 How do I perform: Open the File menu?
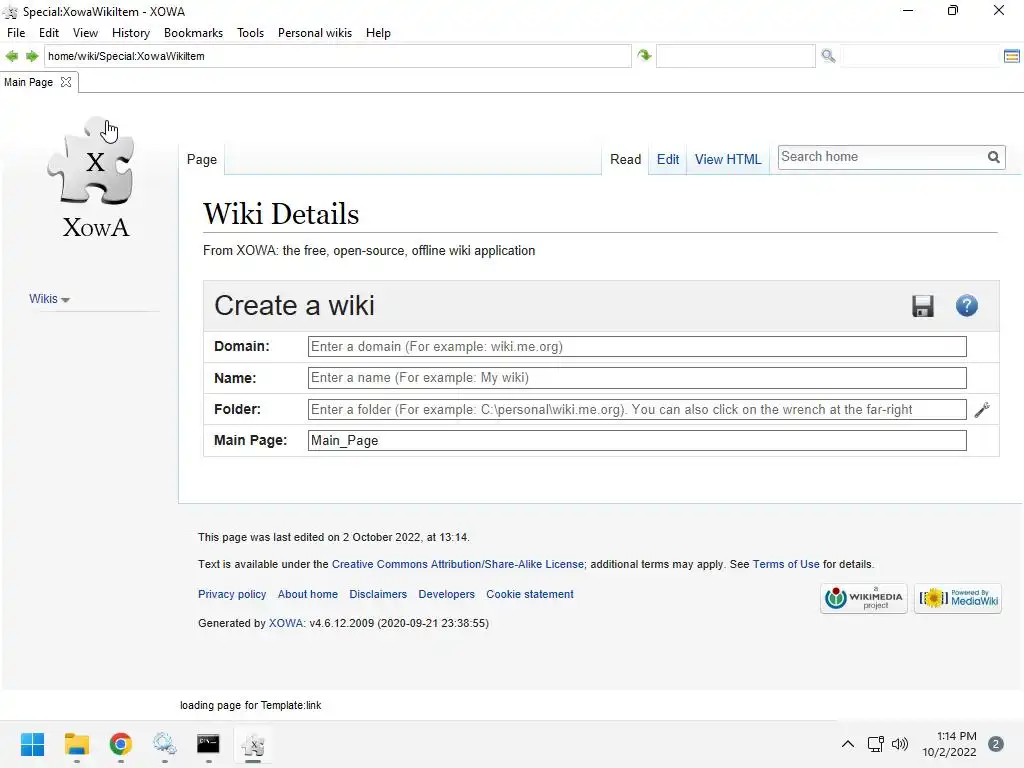click(x=16, y=33)
